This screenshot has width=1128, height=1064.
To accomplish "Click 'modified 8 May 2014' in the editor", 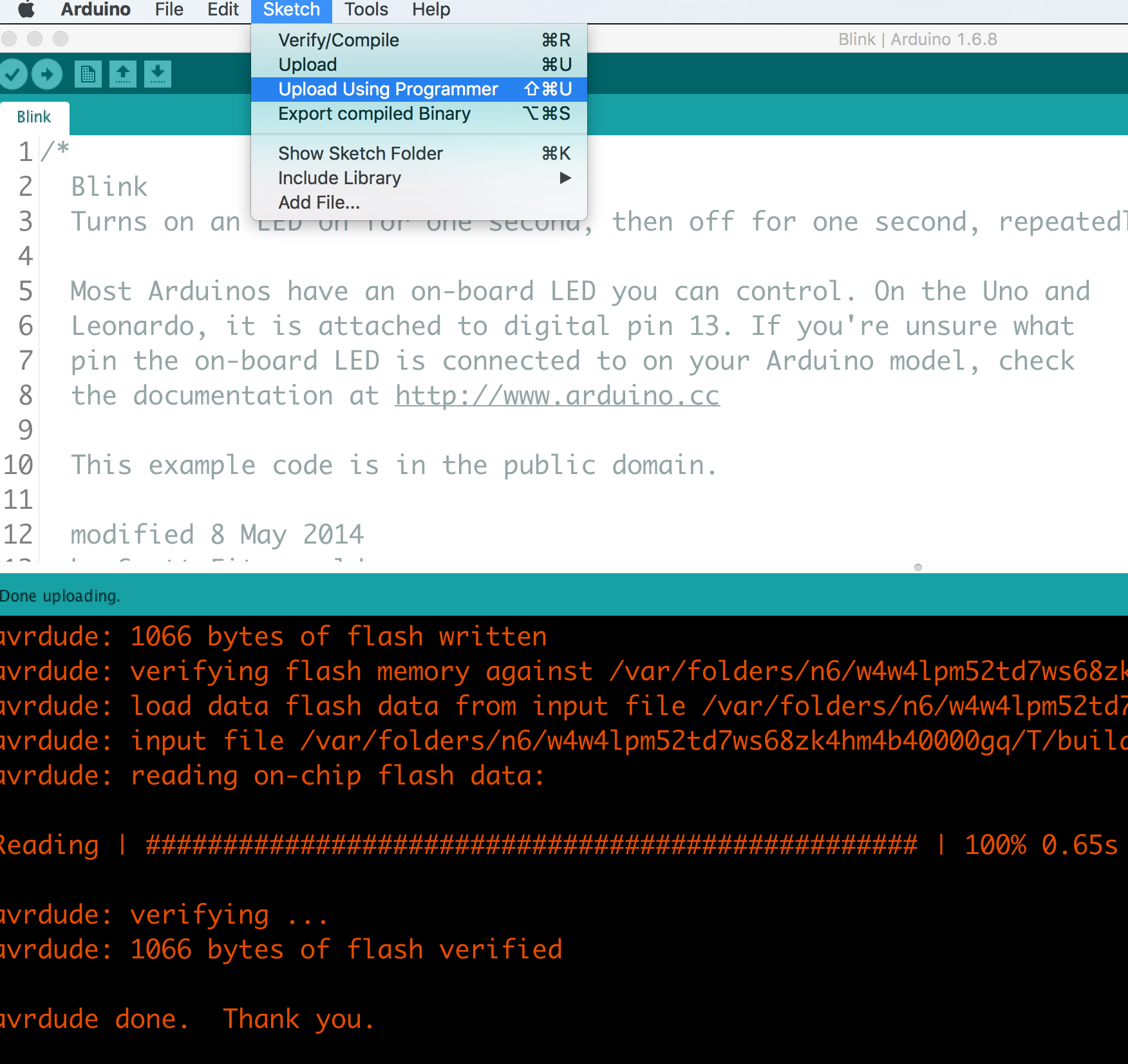I will tap(218, 535).
